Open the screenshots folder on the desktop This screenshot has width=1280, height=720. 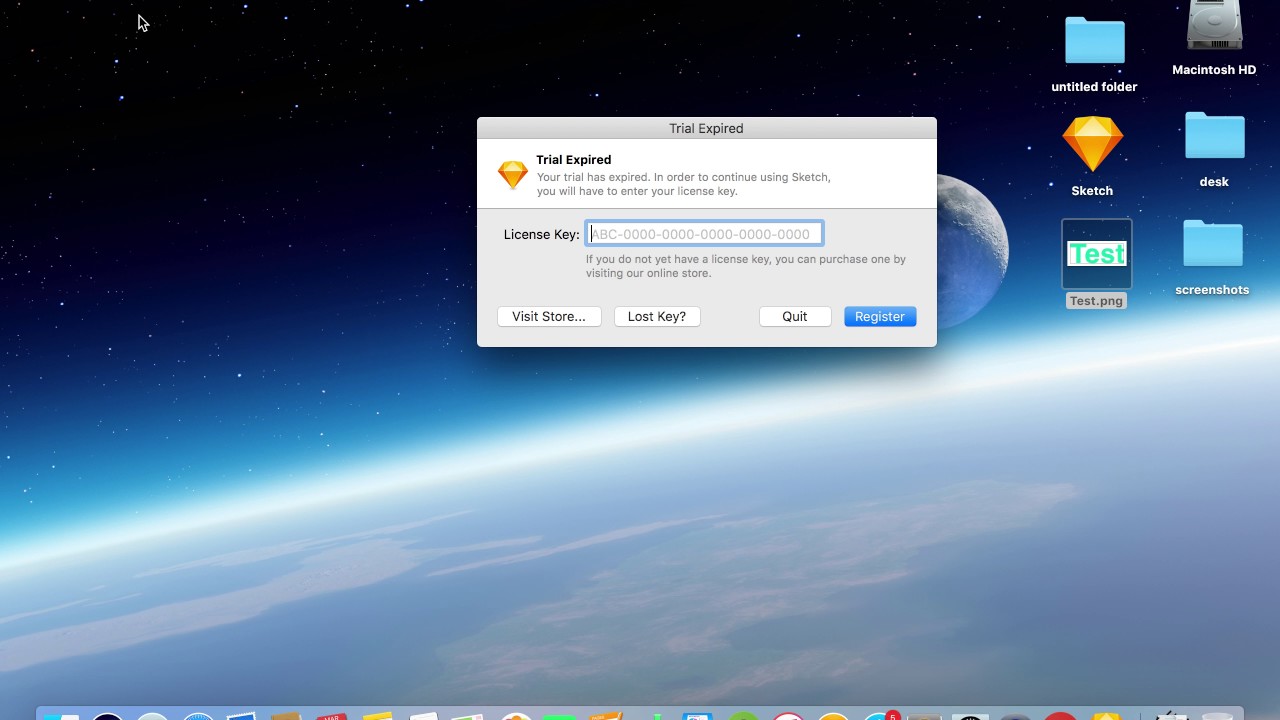(x=1212, y=243)
